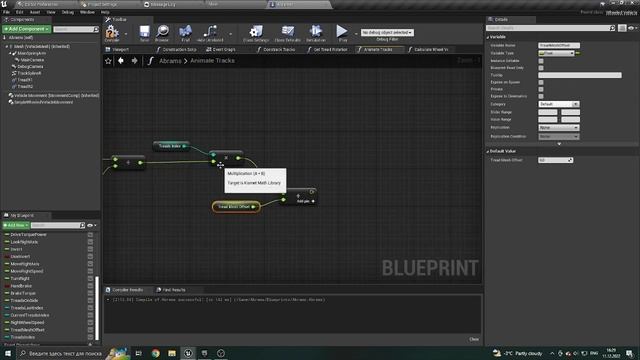Reset Tread Mesh Offset default value
Image resolution: width=640 pixels, height=360 pixels.
click(570, 160)
